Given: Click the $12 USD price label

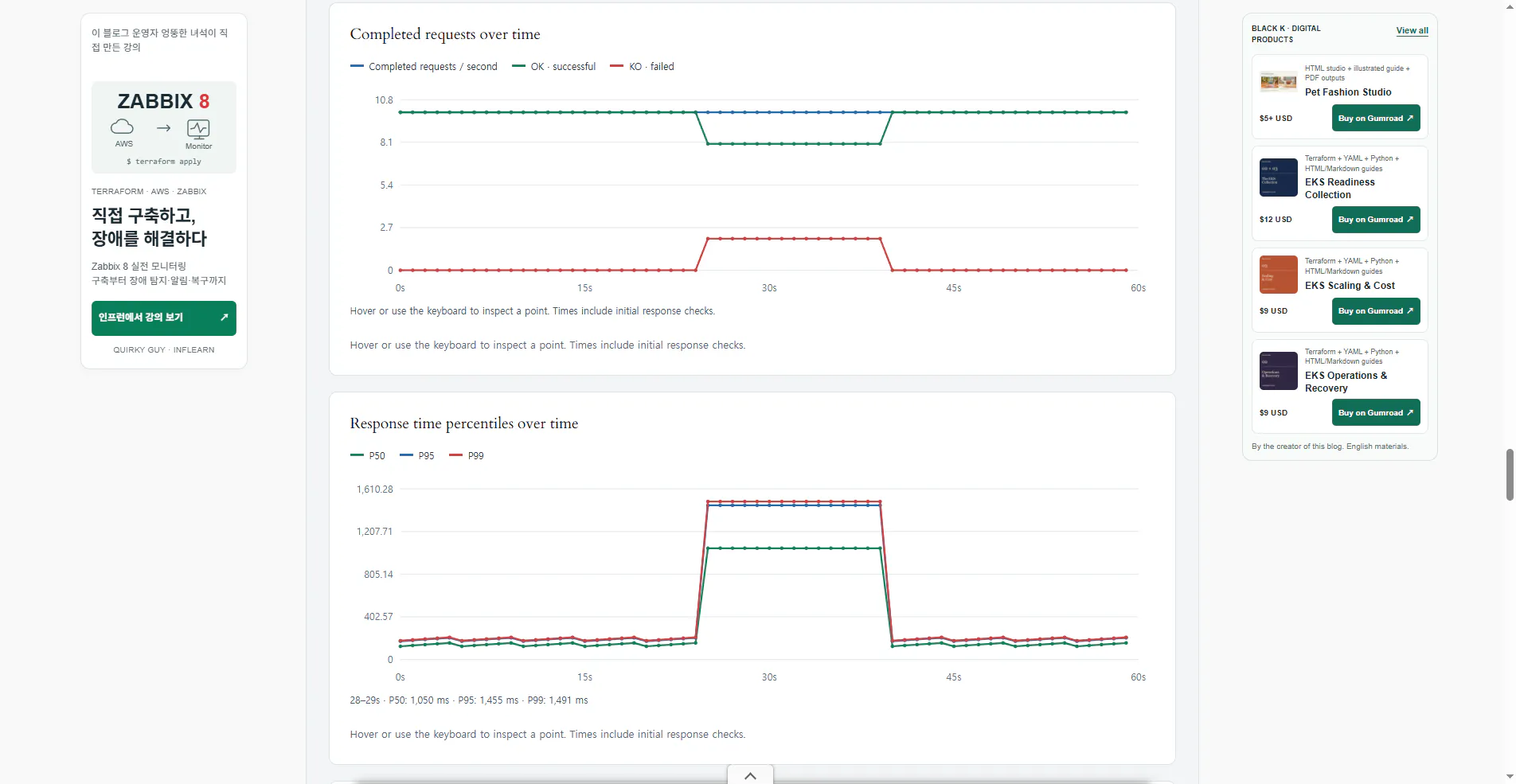Looking at the screenshot, I should pos(1276,220).
